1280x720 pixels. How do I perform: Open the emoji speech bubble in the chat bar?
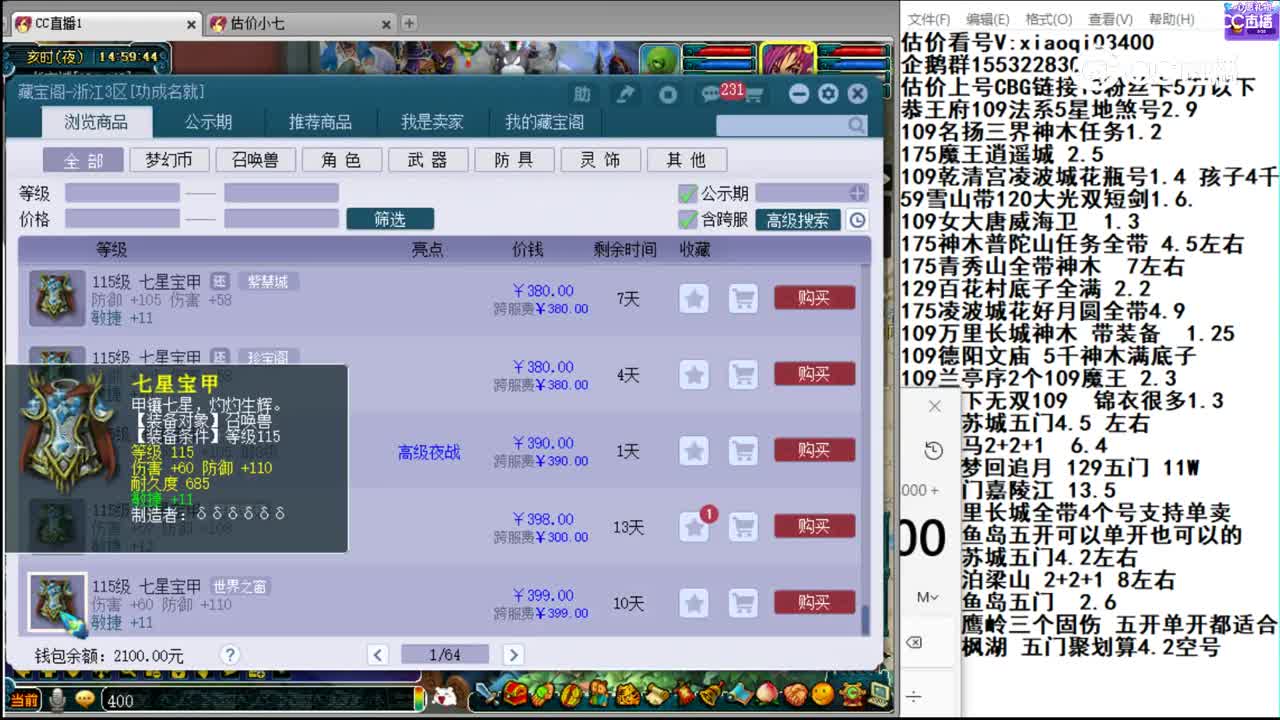click(85, 700)
